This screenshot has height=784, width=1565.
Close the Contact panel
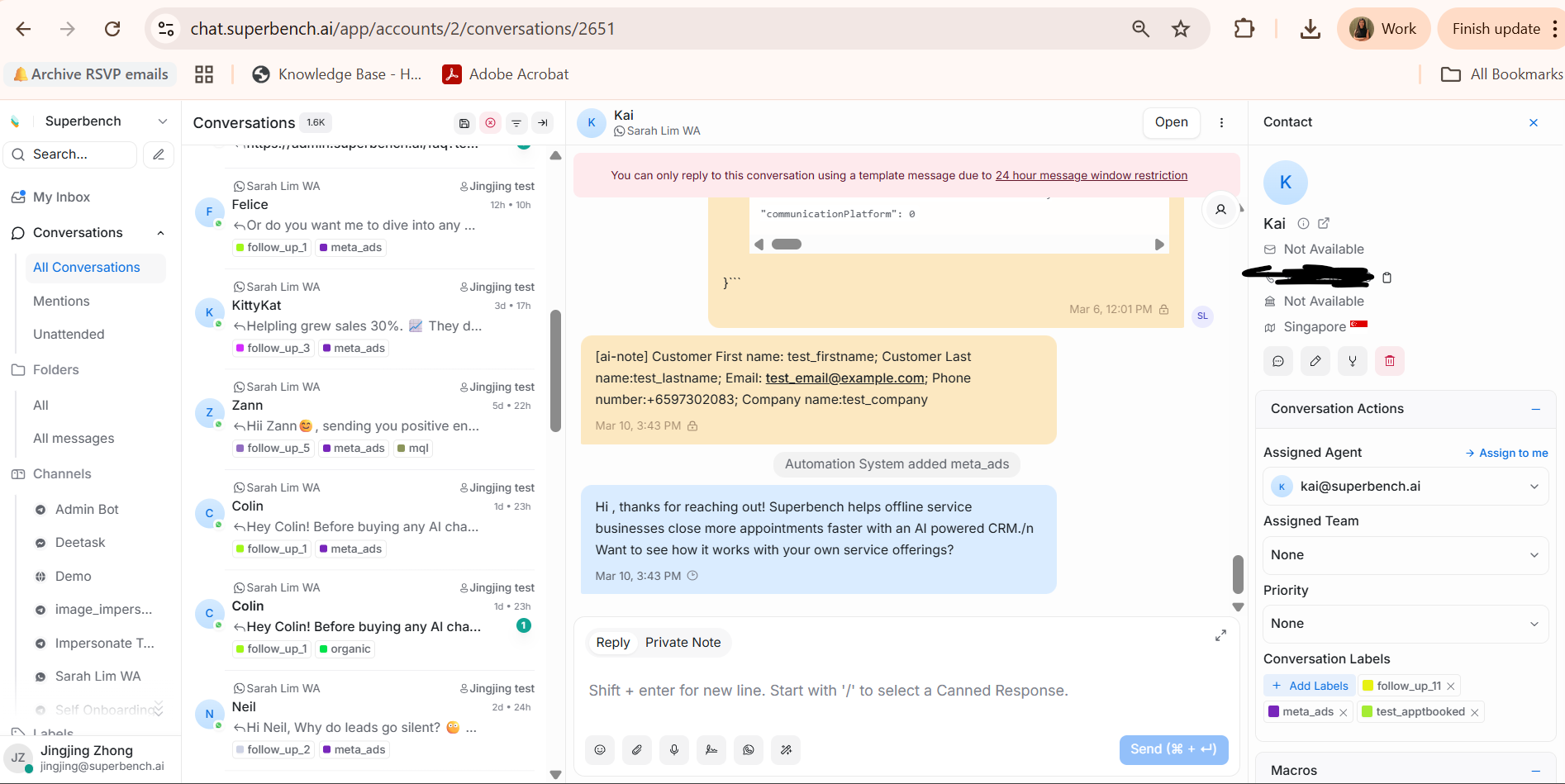(x=1534, y=122)
